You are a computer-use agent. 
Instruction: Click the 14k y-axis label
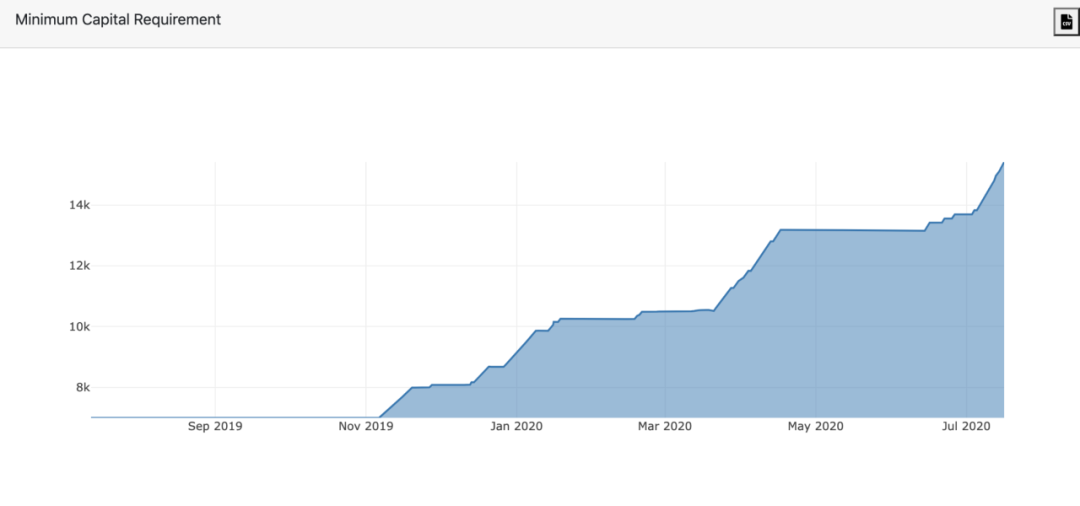pos(81,205)
